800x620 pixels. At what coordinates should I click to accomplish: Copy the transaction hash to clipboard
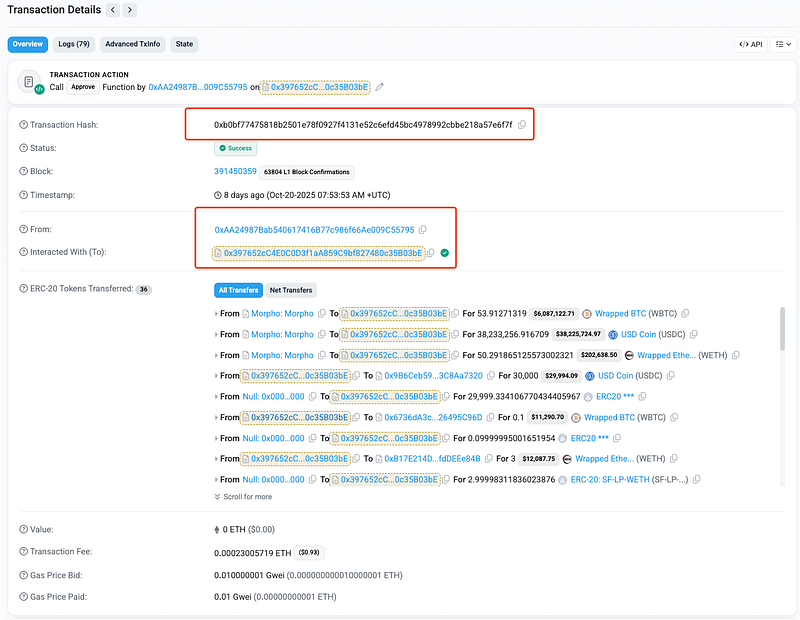[x=522, y=125]
